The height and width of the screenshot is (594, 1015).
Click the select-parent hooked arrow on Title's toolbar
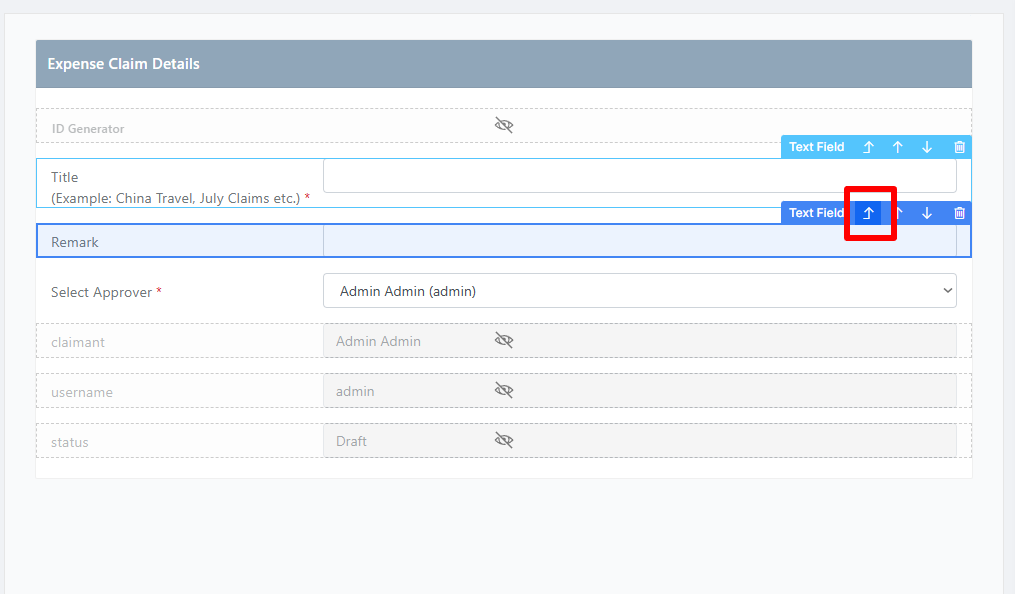click(868, 147)
